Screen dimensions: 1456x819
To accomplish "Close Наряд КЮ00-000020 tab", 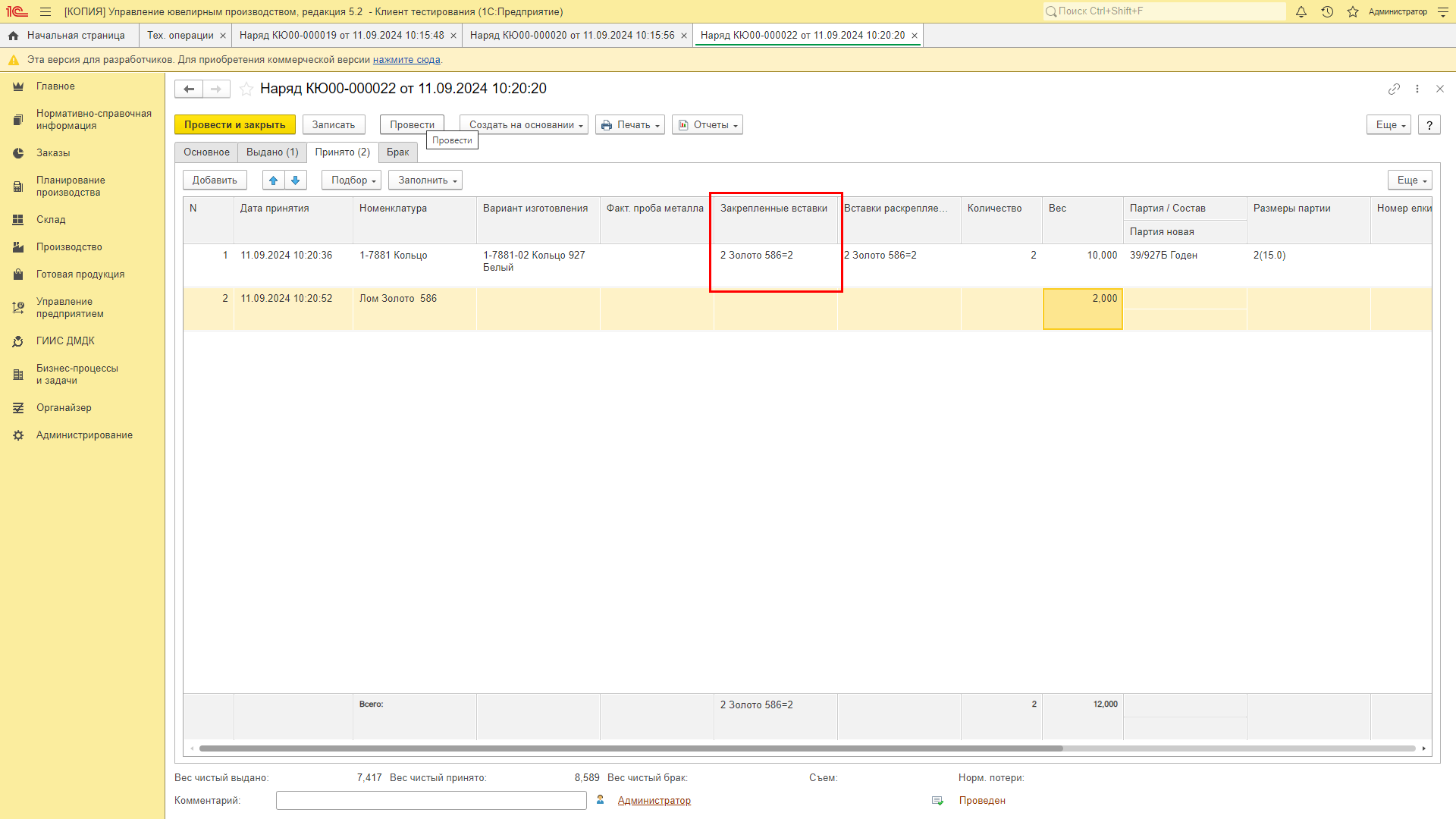I will 684,36.
